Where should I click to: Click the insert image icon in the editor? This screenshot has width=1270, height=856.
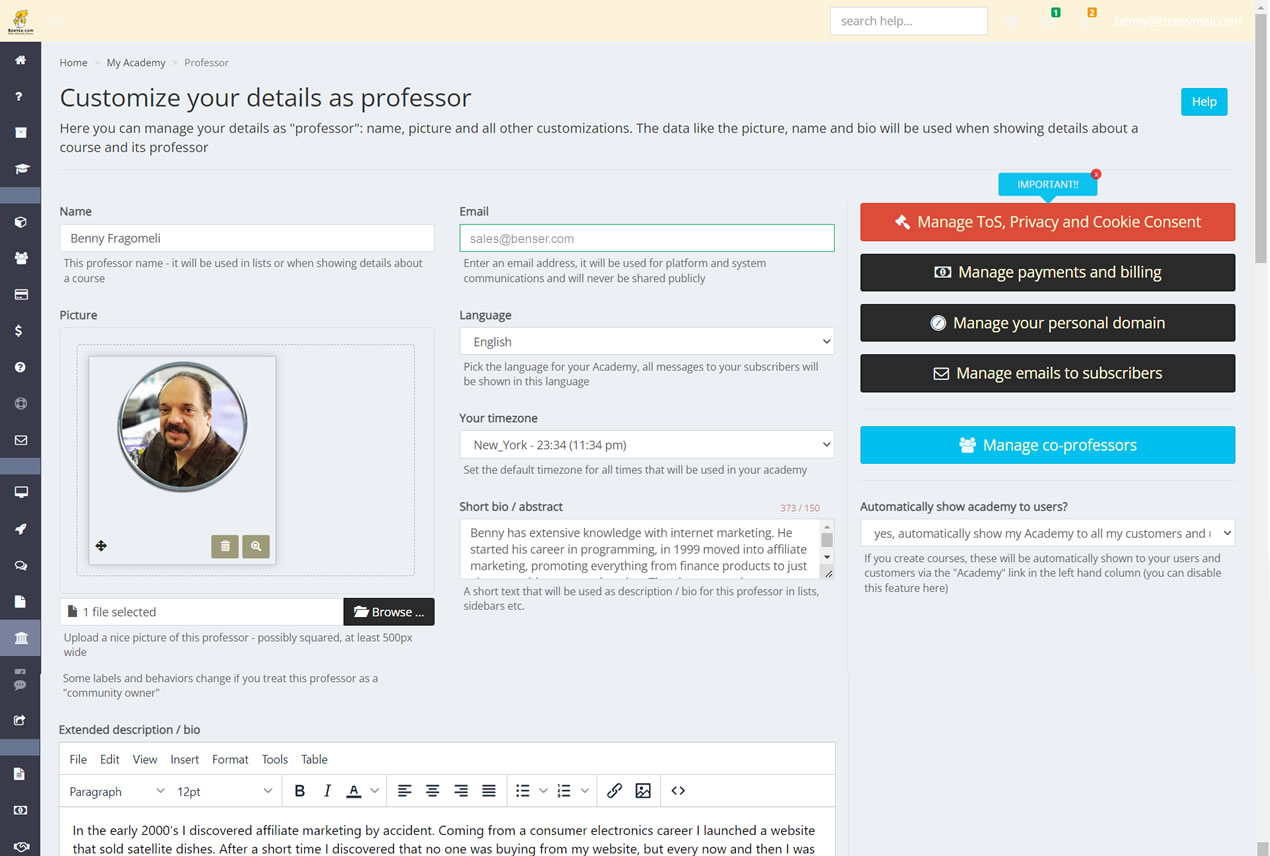pyautogui.click(x=643, y=791)
